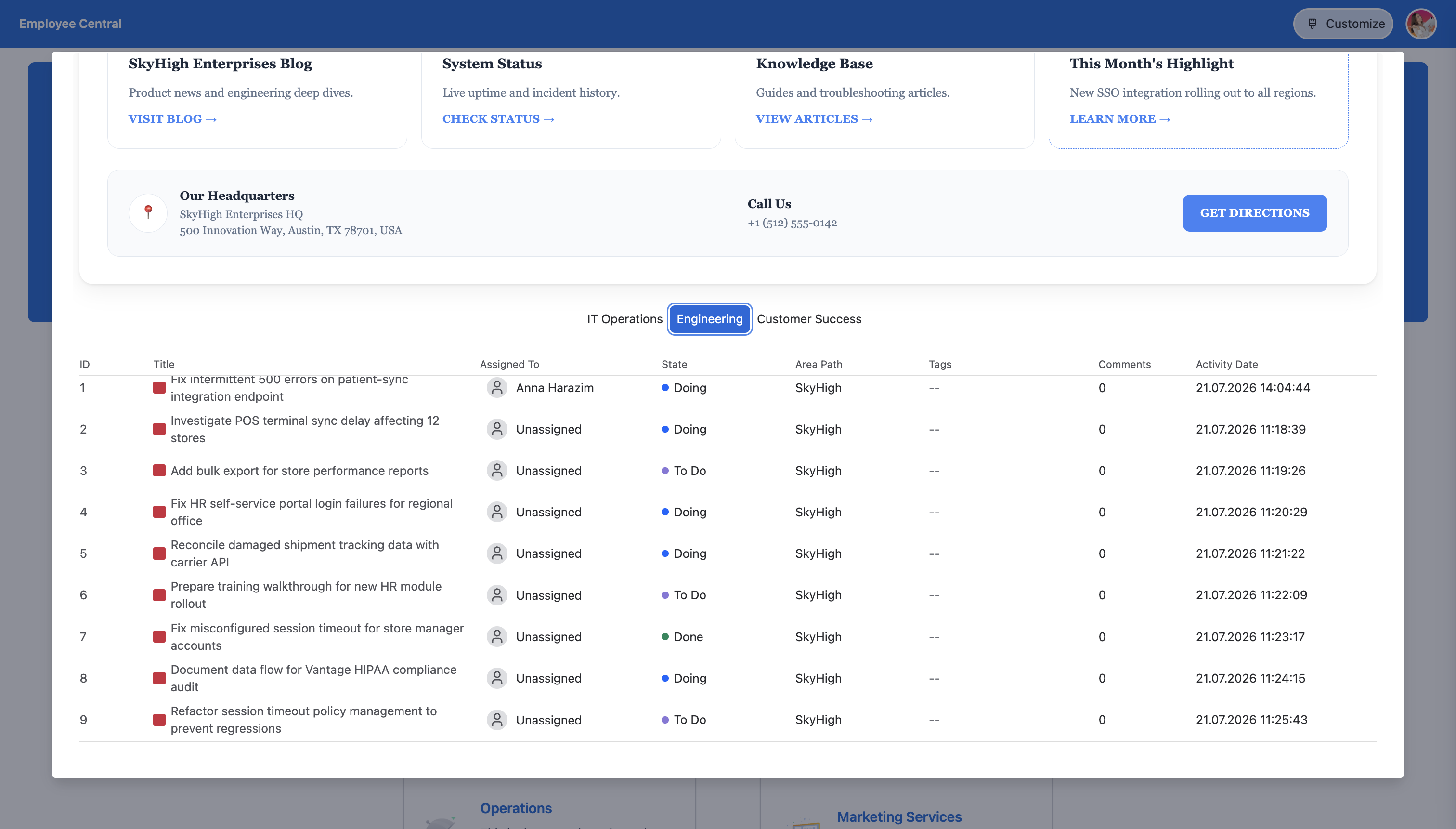Click the Marketing Services heading in background page
Image resolution: width=1456 pixels, height=829 pixels.
(x=899, y=817)
